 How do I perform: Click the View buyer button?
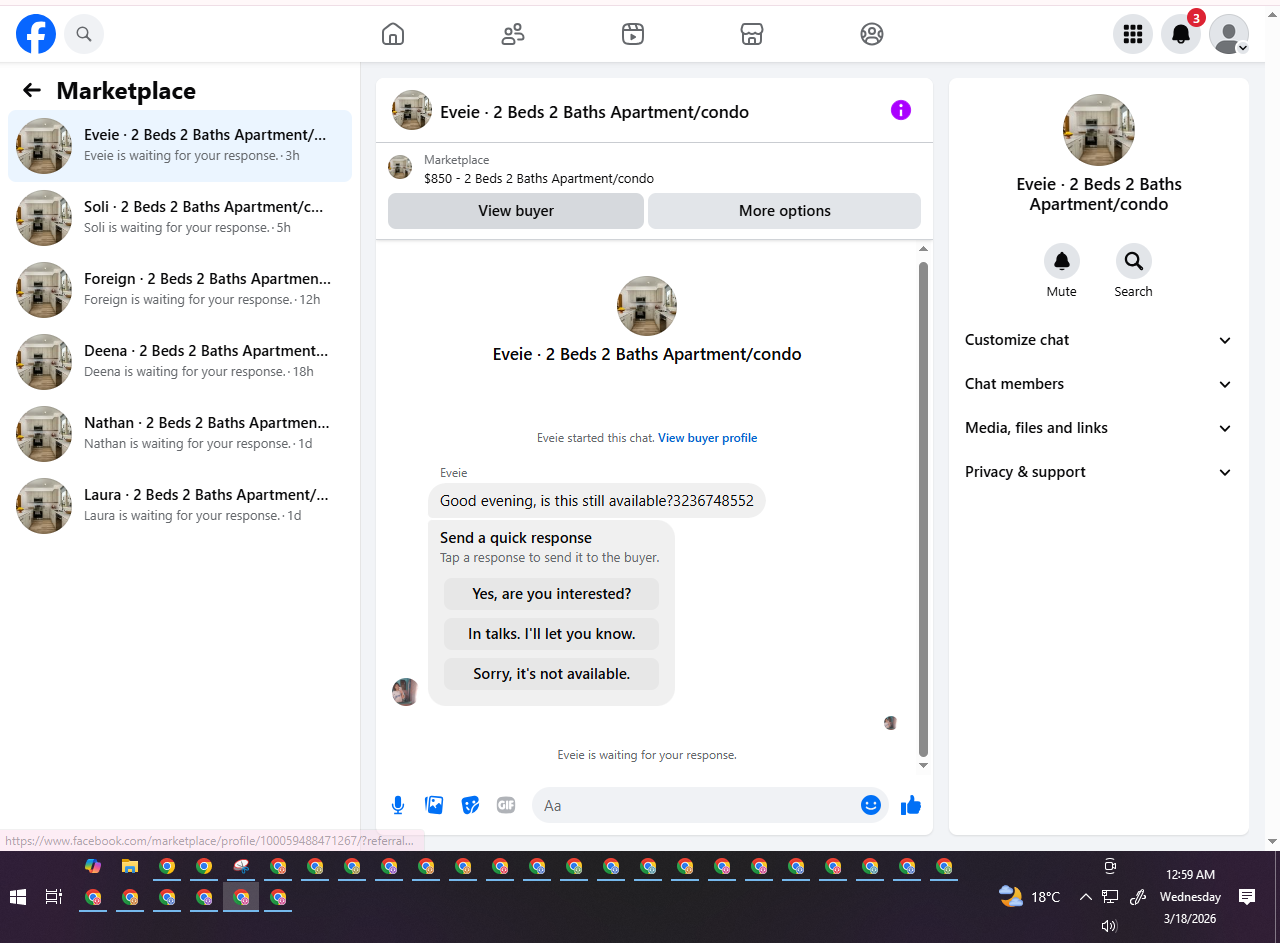[x=516, y=211]
